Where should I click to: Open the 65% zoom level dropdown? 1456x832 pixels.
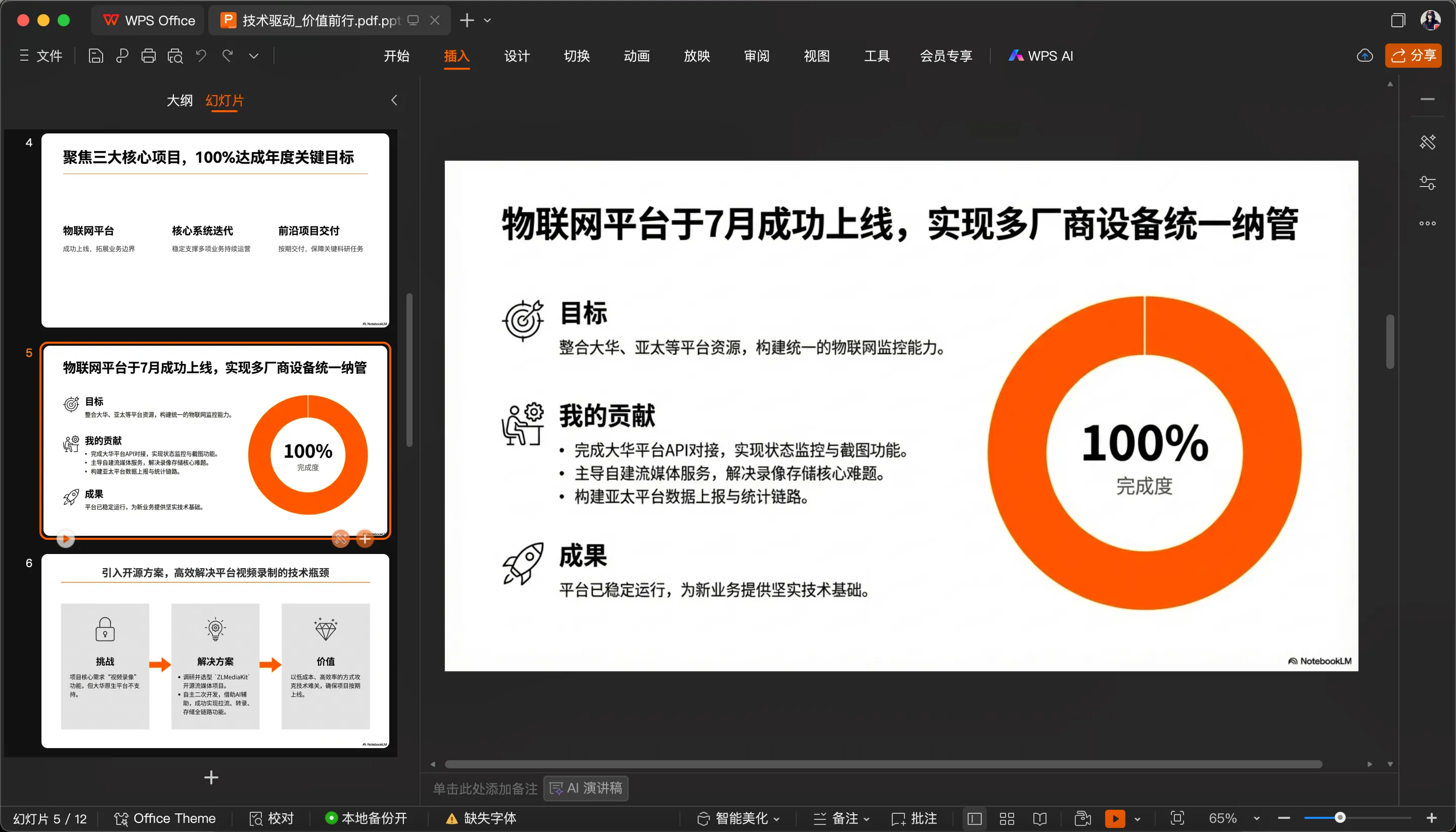tap(1234, 818)
